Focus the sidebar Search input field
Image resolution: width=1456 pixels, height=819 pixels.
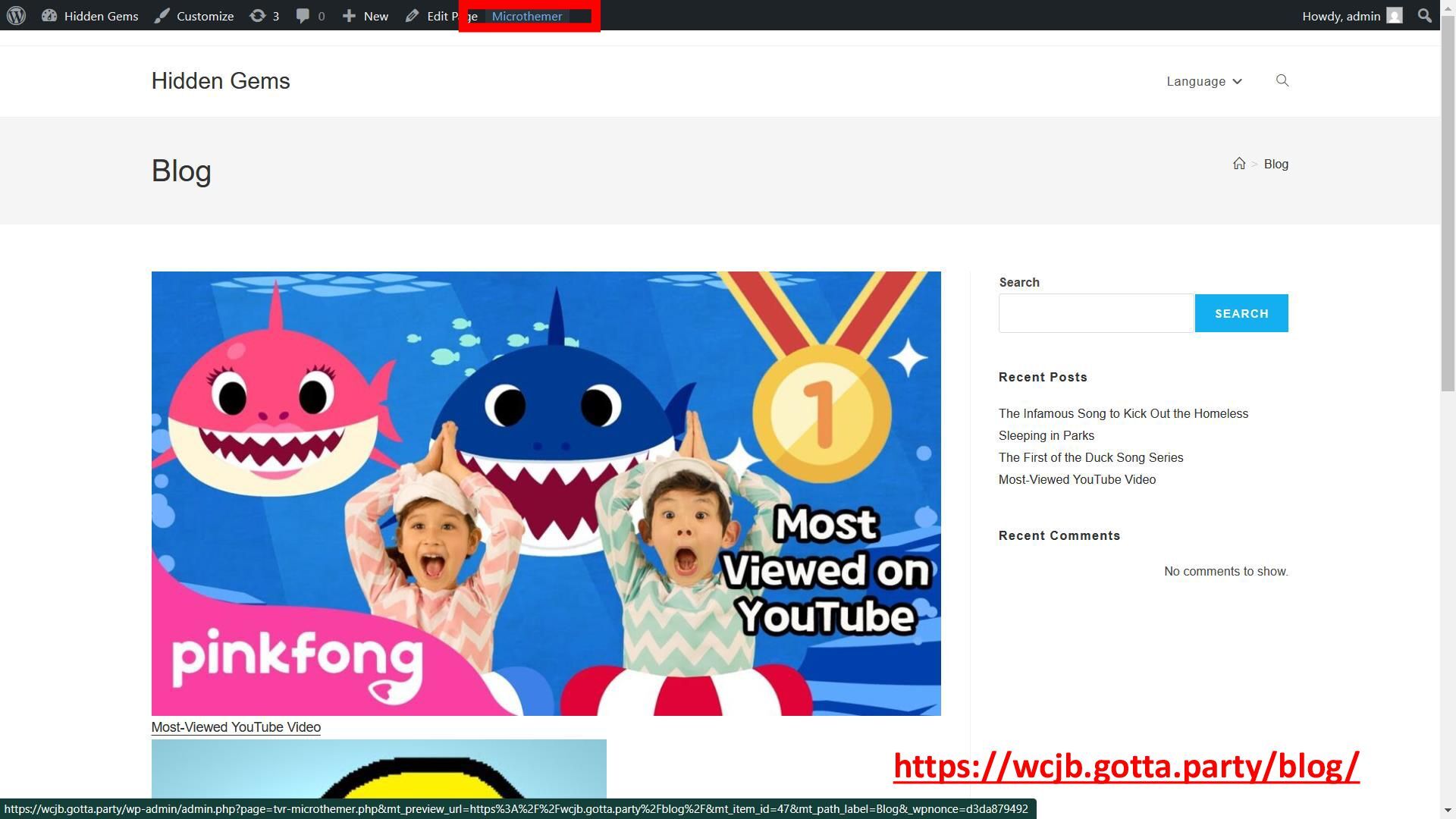coord(1096,313)
